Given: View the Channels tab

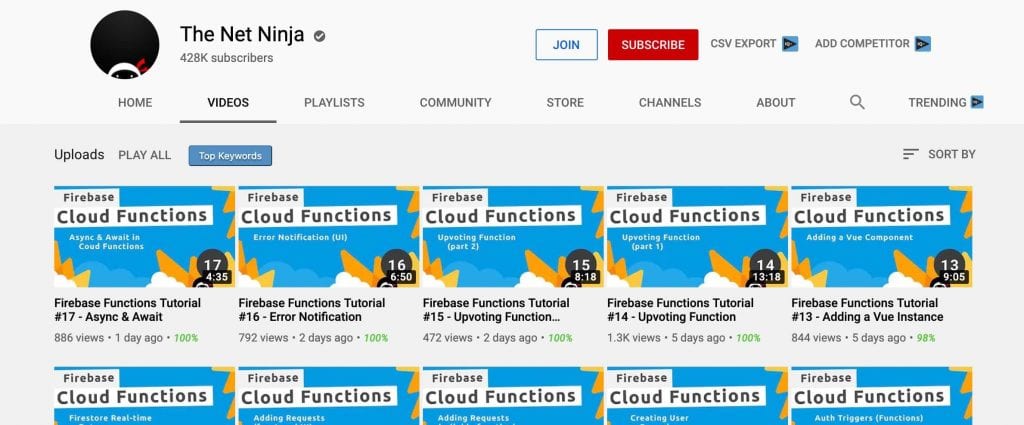Looking at the screenshot, I should tap(670, 102).
